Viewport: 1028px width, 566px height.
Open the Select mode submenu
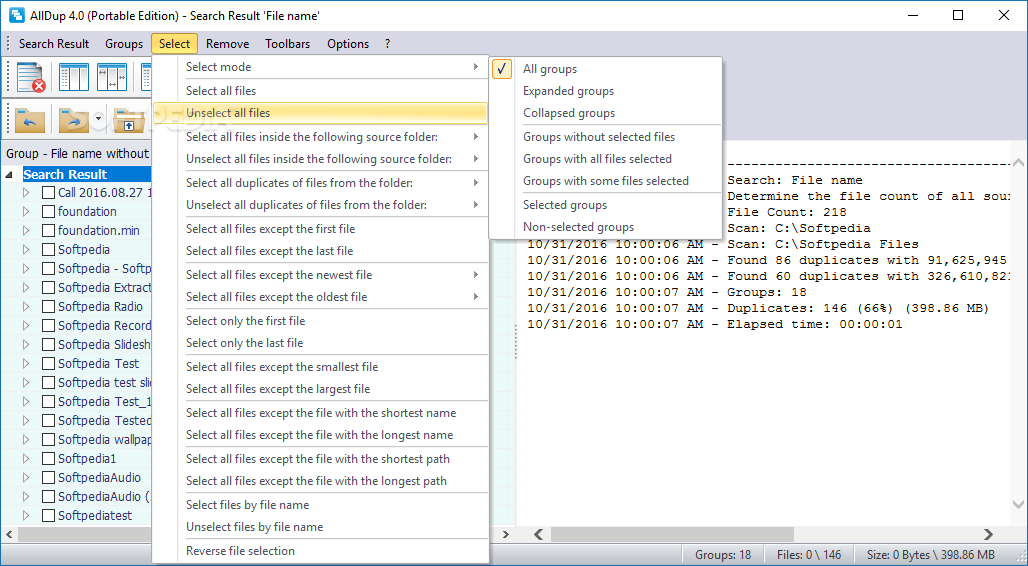click(x=321, y=67)
